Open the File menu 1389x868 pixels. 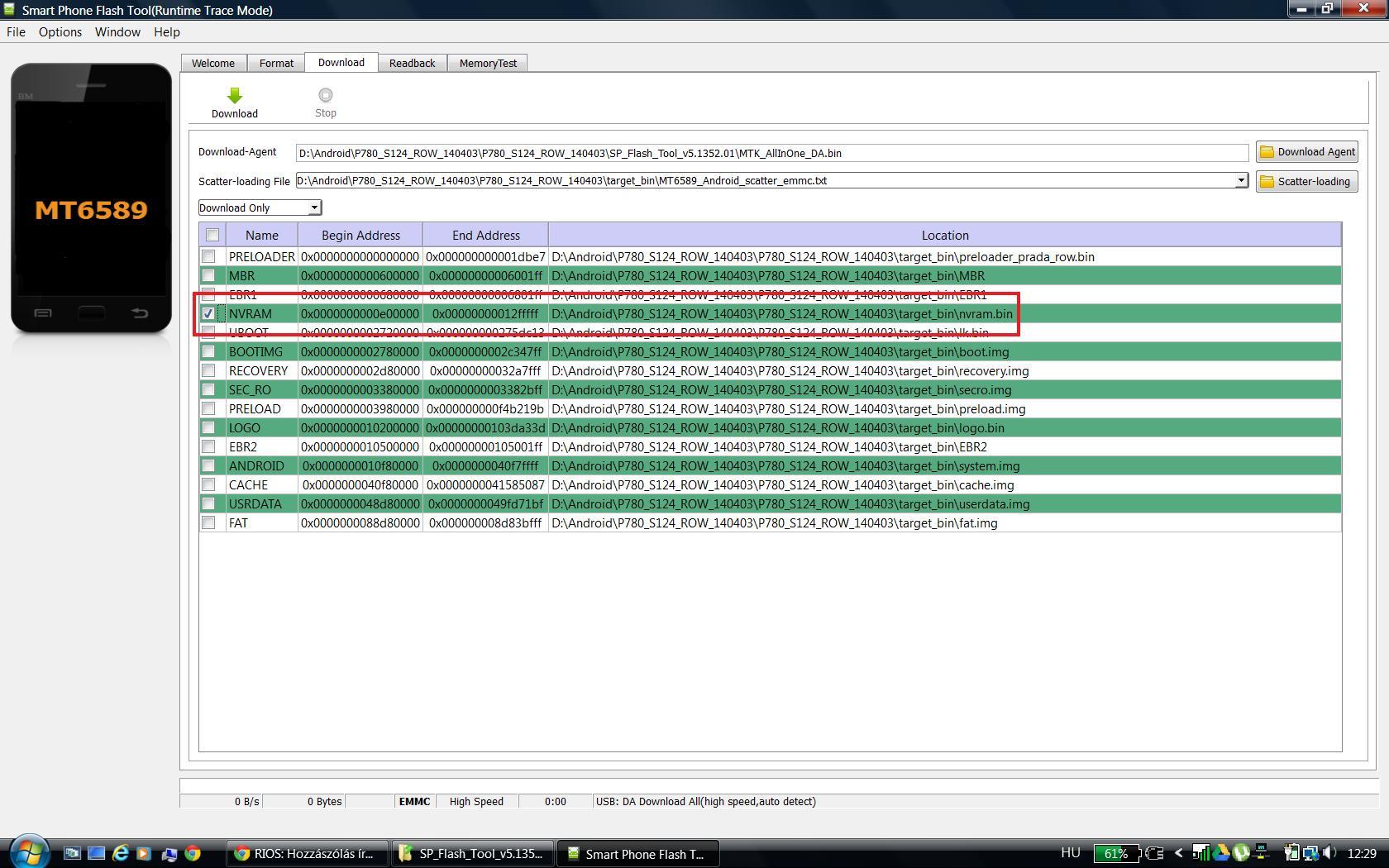coord(16,32)
